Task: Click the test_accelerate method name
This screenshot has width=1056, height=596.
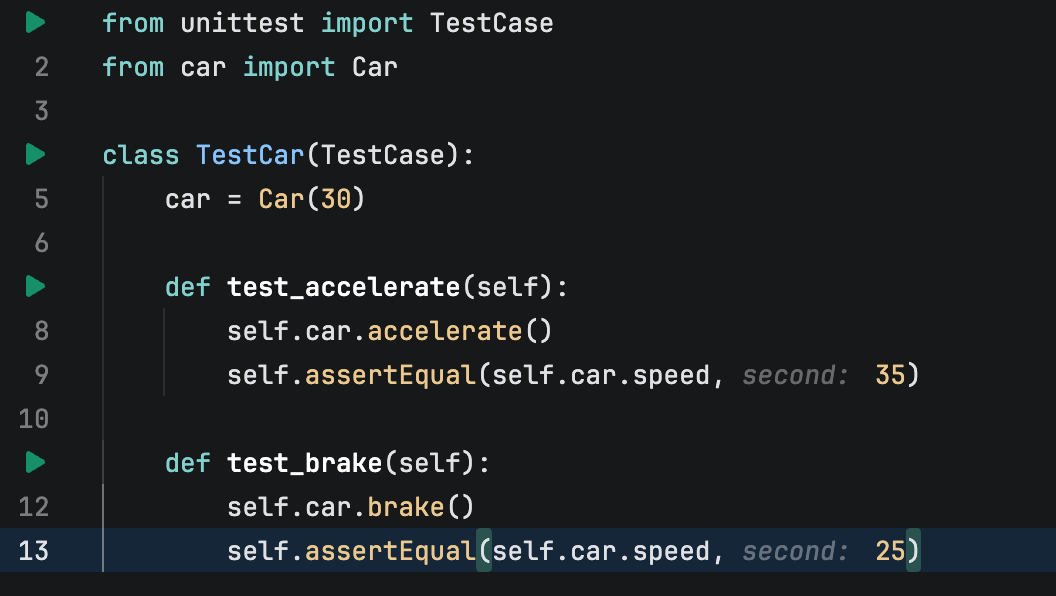Action: 343,287
